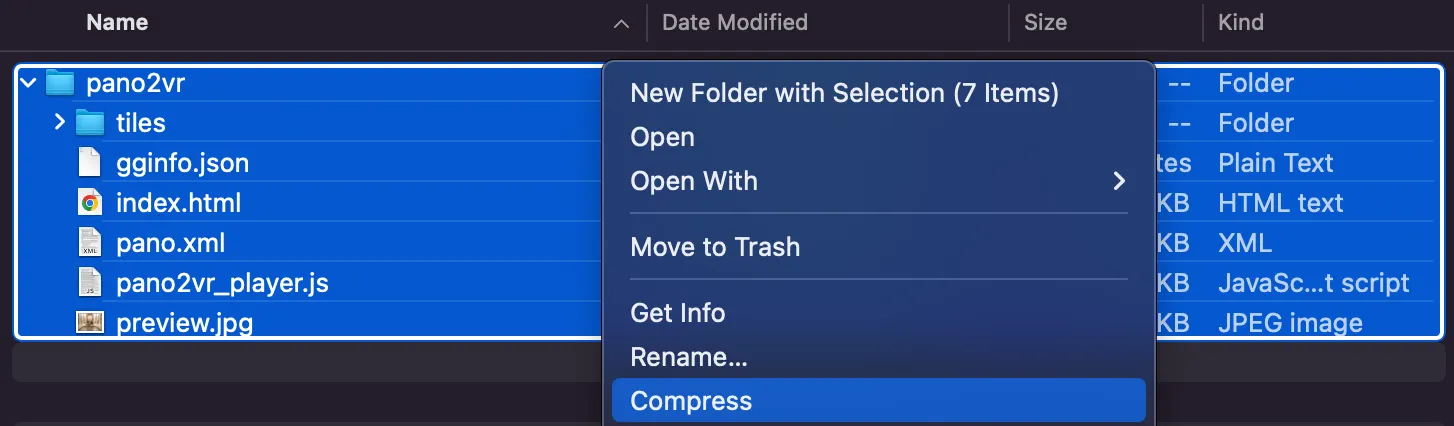Click the pano2vr folder icon

(61, 83)
